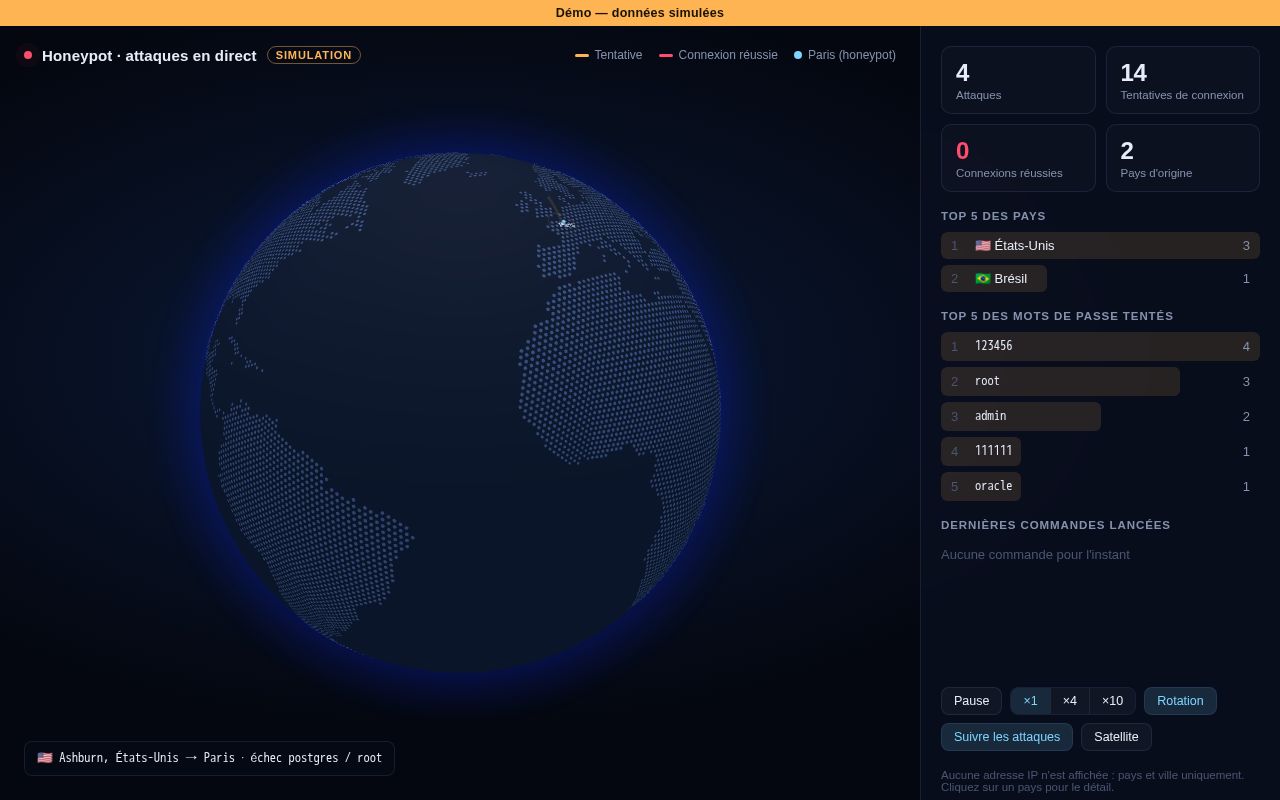This screenshot has height=800, width=1280.
Task: Click Aucune commande pour l'instant text
Action: (1035, 555)
